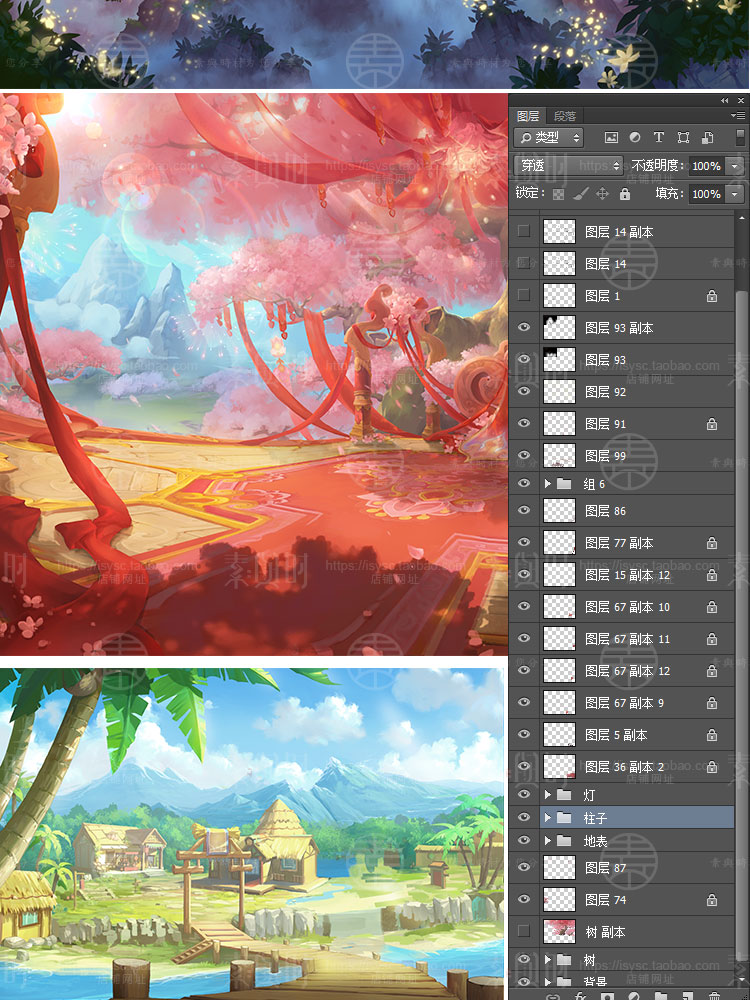Screen dimensions: 750x1000
Task: Click folder icon of group 柱子
Action: (x=564, y=817)
